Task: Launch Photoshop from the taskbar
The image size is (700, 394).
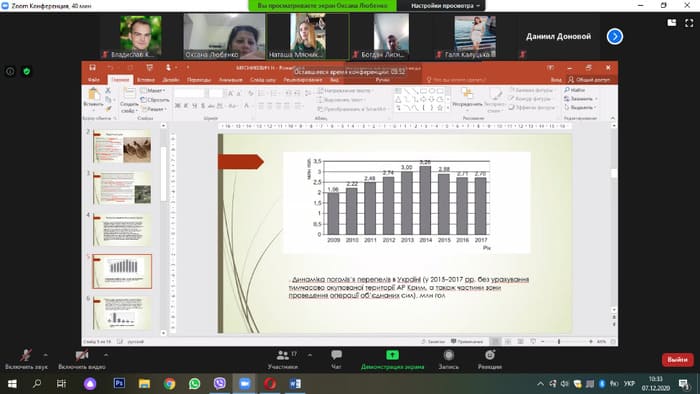Action: coord(119,383)
